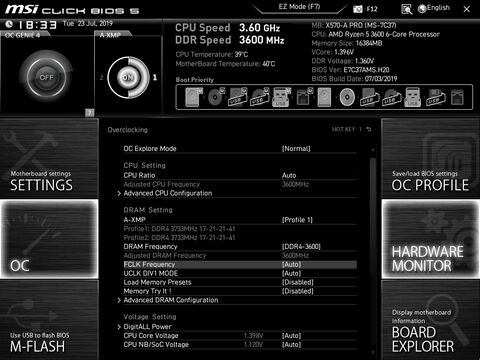Open M-FLASH to flash BIOS via USB

[x=49, y=320]
